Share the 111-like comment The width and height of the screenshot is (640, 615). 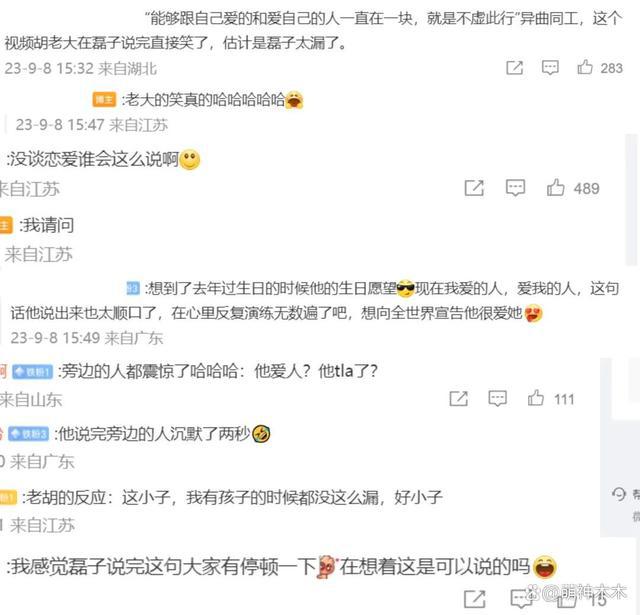[458, 399]
